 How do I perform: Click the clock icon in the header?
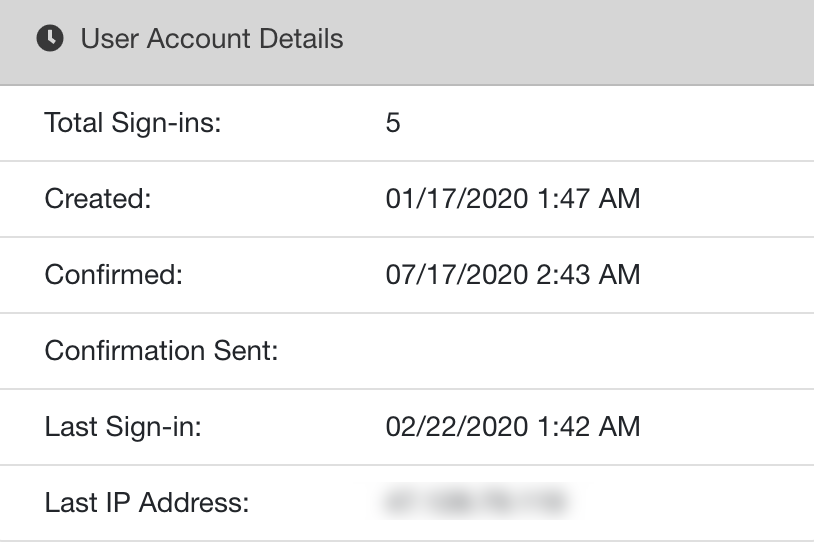[x=50, y=38]
